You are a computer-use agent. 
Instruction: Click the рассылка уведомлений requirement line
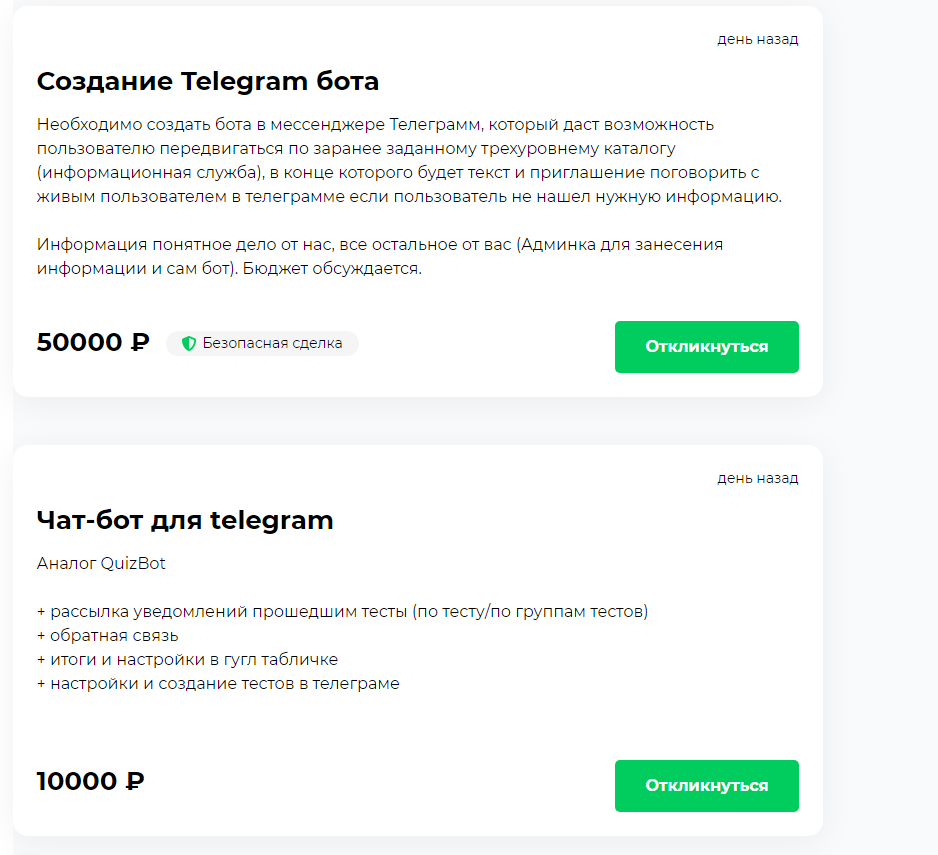[342, 612]
